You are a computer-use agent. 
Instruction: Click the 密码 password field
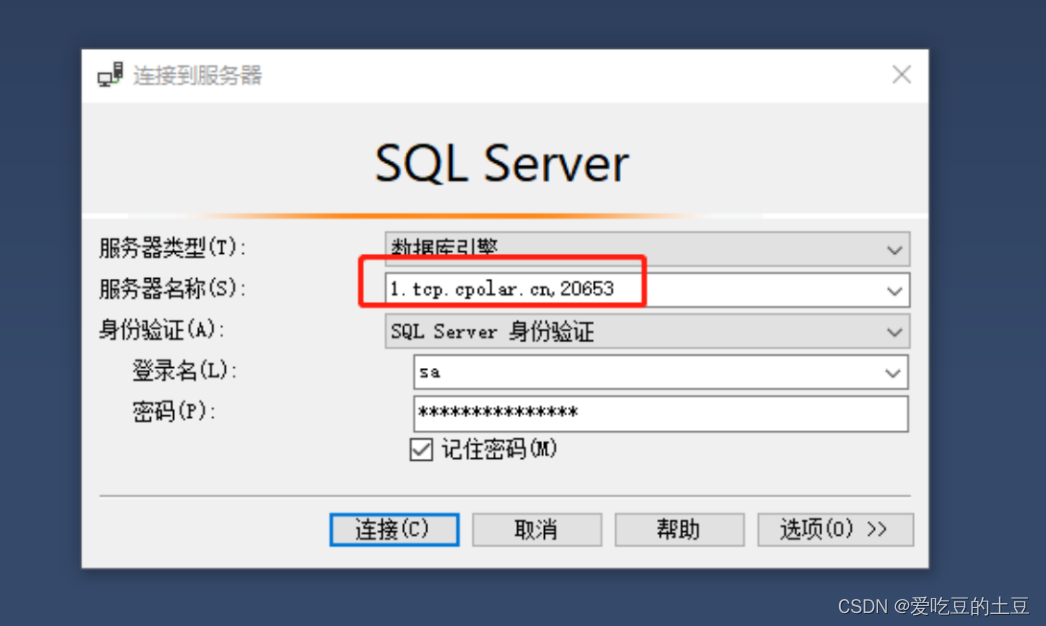coord(660,413)
